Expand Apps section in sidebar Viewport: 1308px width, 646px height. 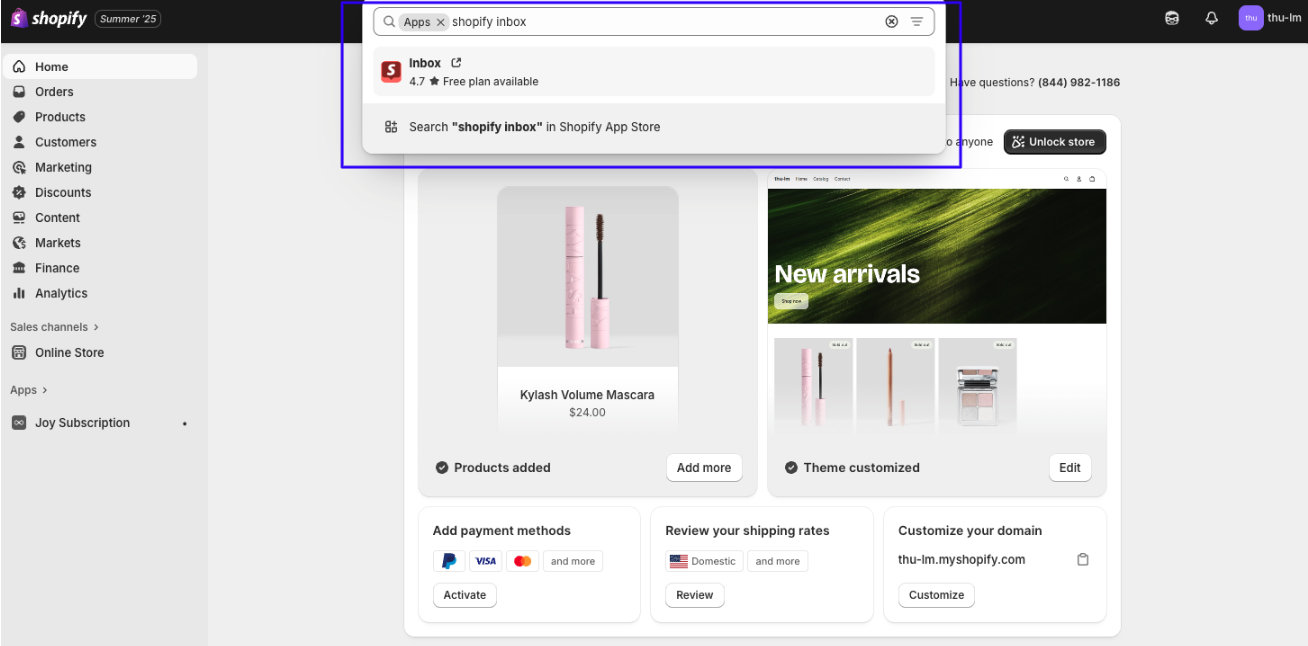tap(29, 390)
